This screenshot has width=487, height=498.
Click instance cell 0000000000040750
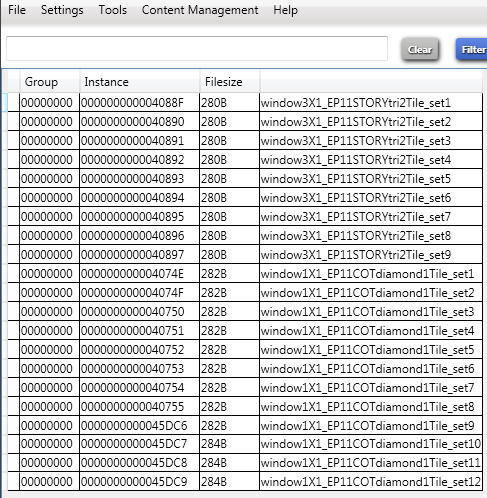140,312
